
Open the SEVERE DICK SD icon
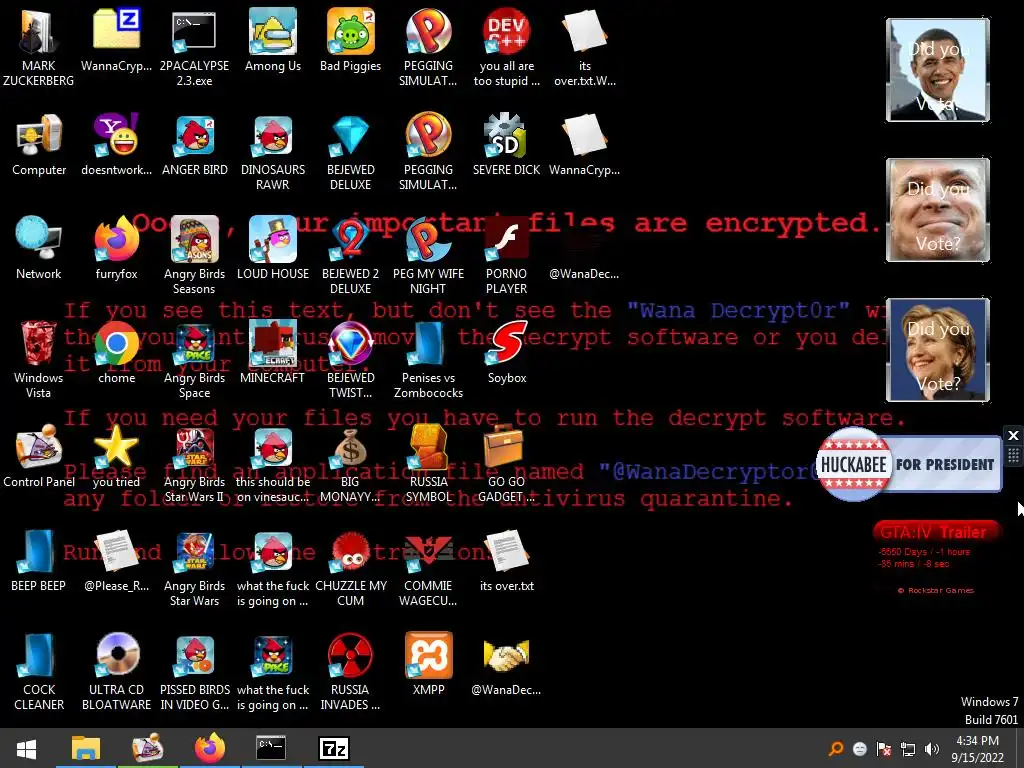(506, 145)
